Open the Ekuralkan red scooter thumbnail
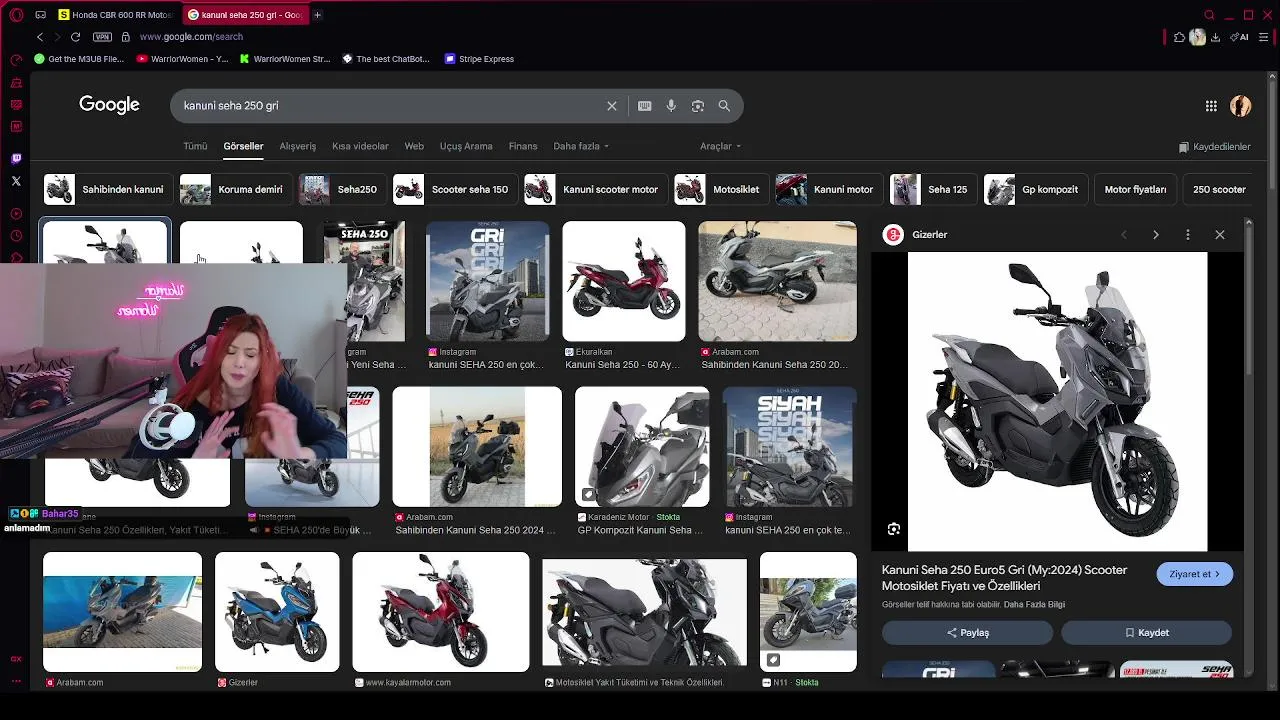1280x720 pixels. [x=624, y=282]
